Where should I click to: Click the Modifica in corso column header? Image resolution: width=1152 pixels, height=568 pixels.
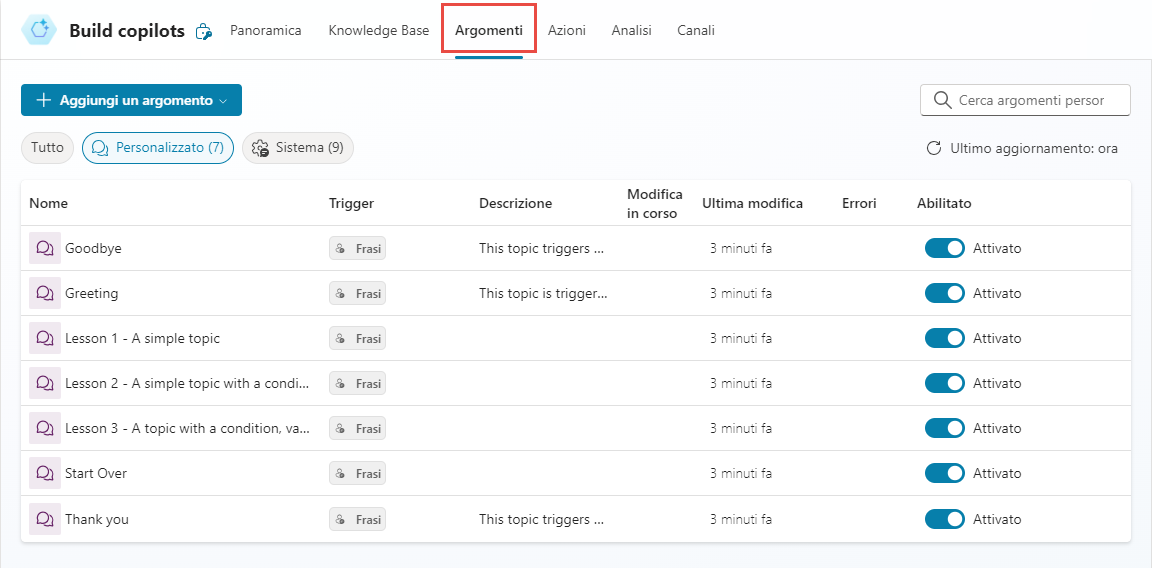pyautogui.click(x=655, y=204)
